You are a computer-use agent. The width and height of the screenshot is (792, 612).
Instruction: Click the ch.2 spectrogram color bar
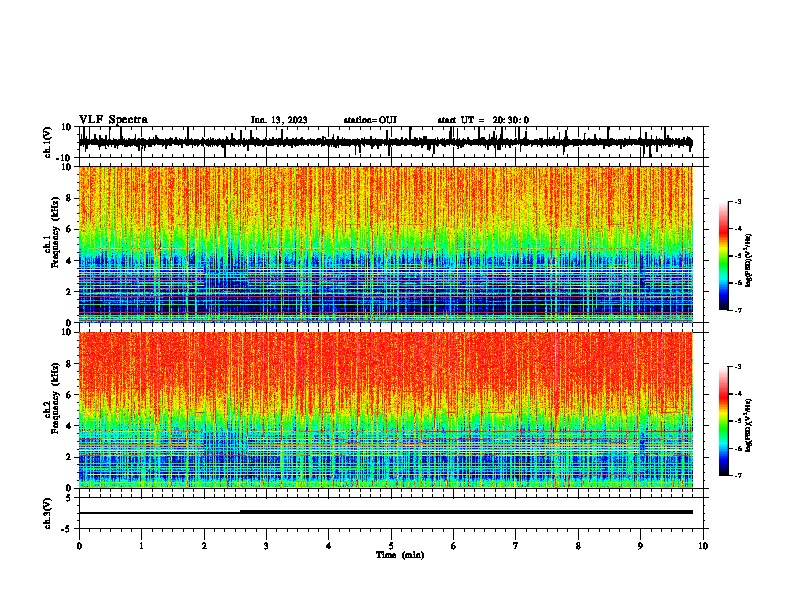723,421
